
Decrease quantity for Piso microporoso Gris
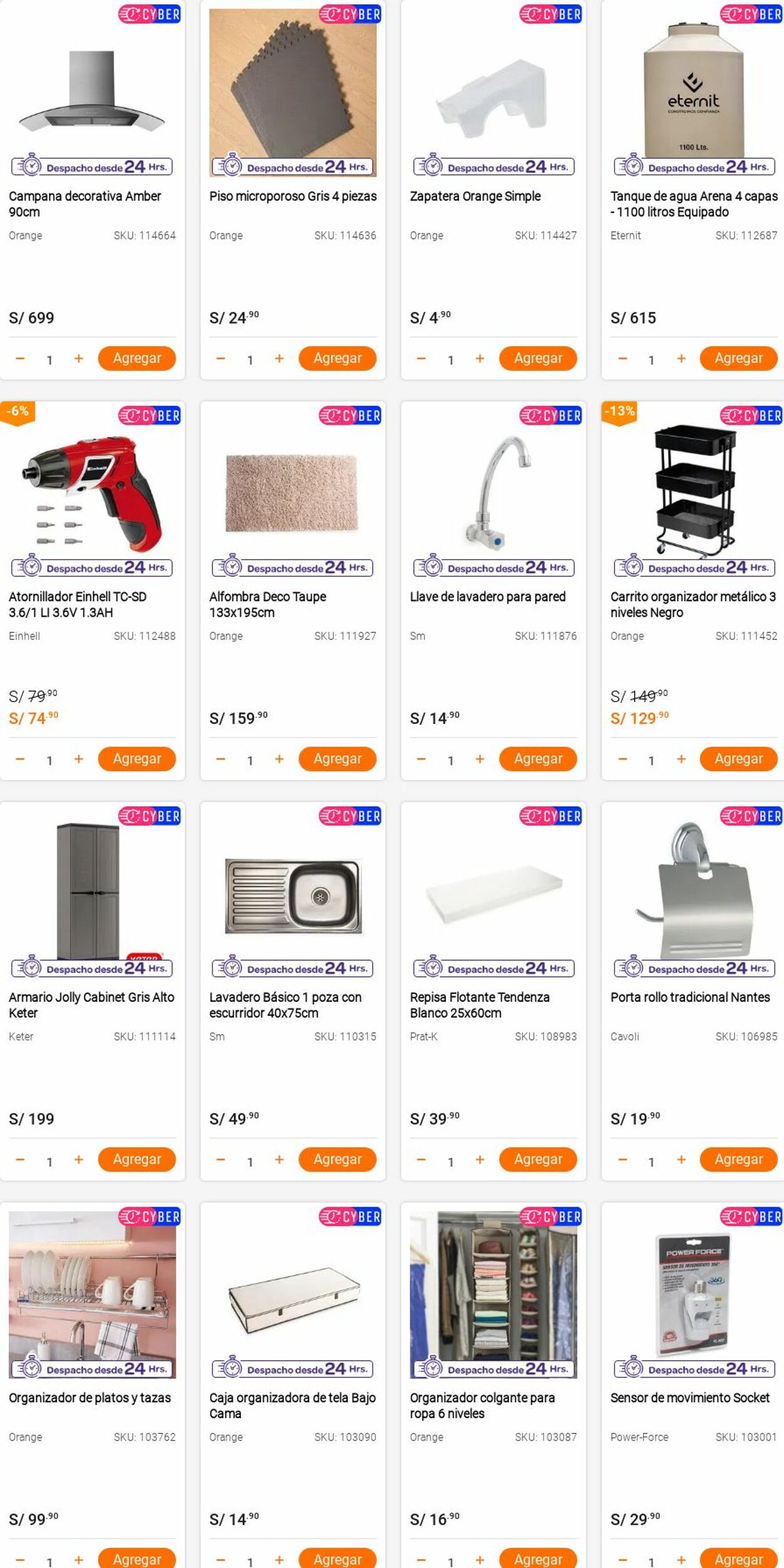221,358
